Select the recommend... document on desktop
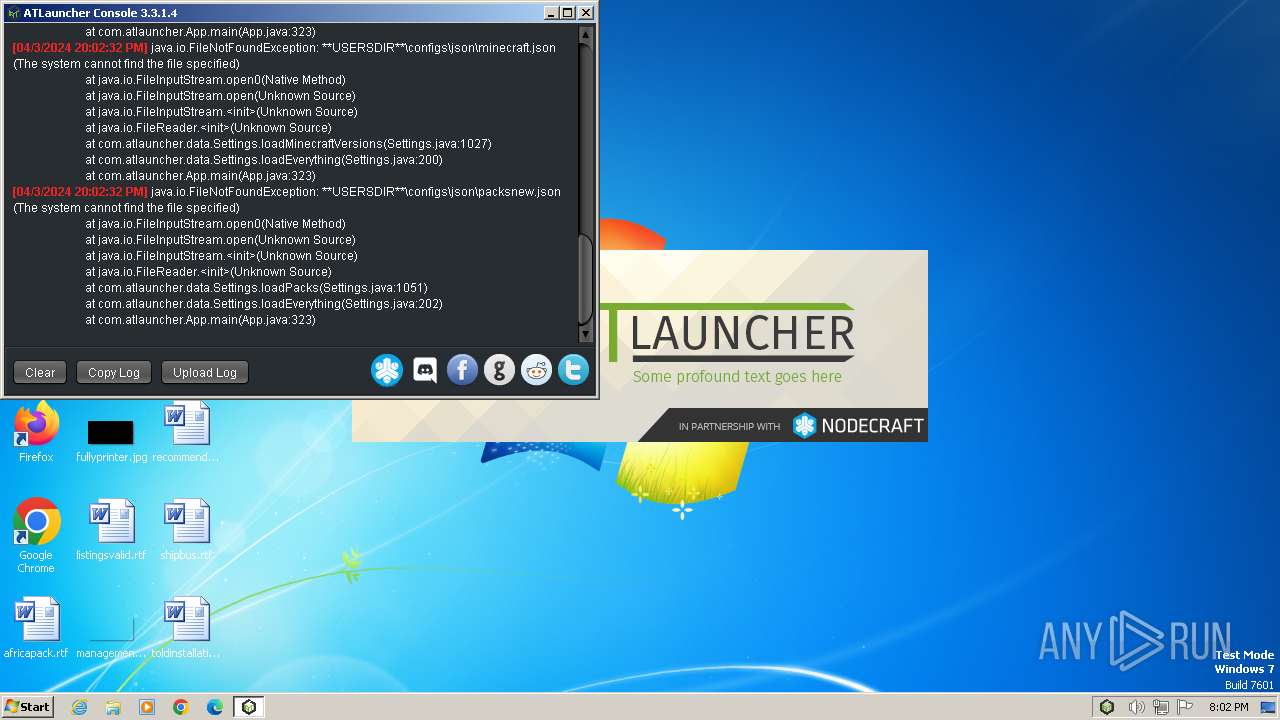This screenshot has height=720, width=1280. (186, 432)
